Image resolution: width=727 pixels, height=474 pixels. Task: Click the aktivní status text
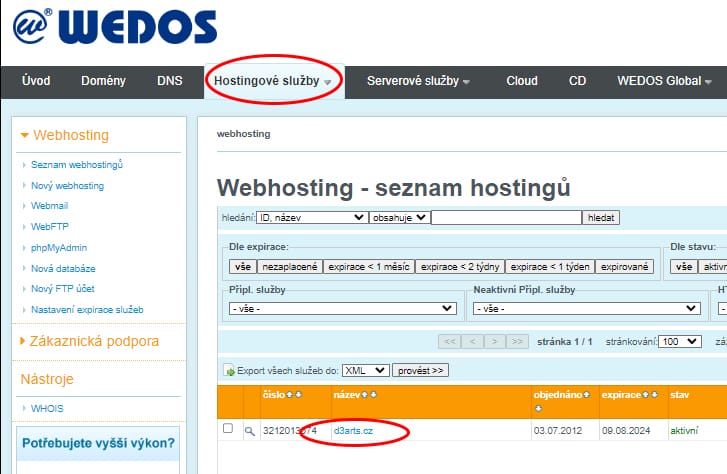click(684, 431)
